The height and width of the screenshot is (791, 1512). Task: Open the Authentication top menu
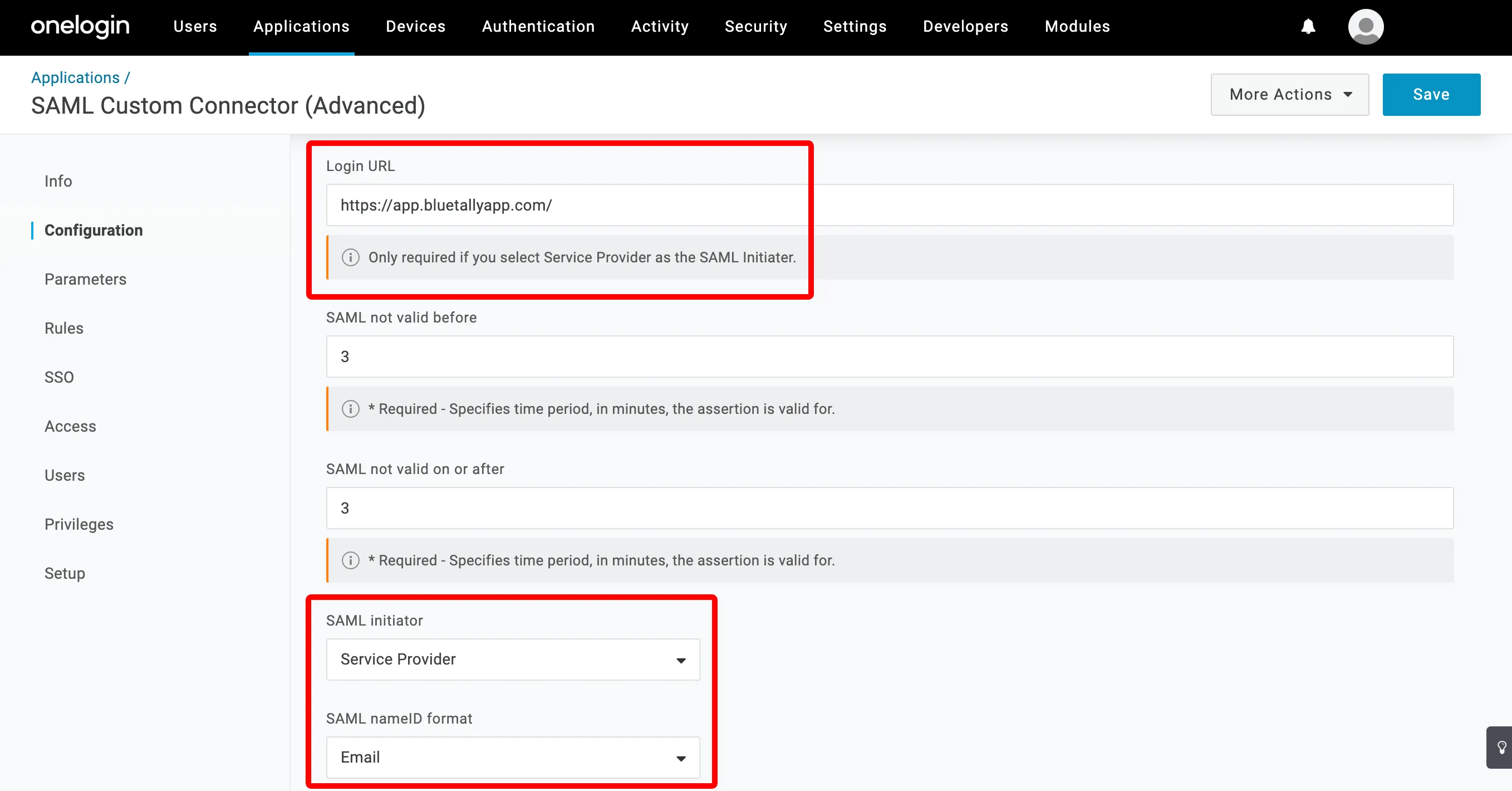538,26
